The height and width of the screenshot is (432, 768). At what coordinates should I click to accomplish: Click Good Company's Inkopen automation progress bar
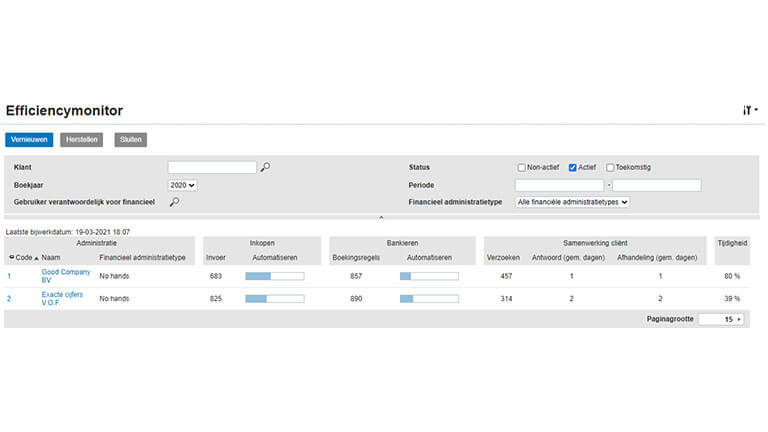coord(274,276)
